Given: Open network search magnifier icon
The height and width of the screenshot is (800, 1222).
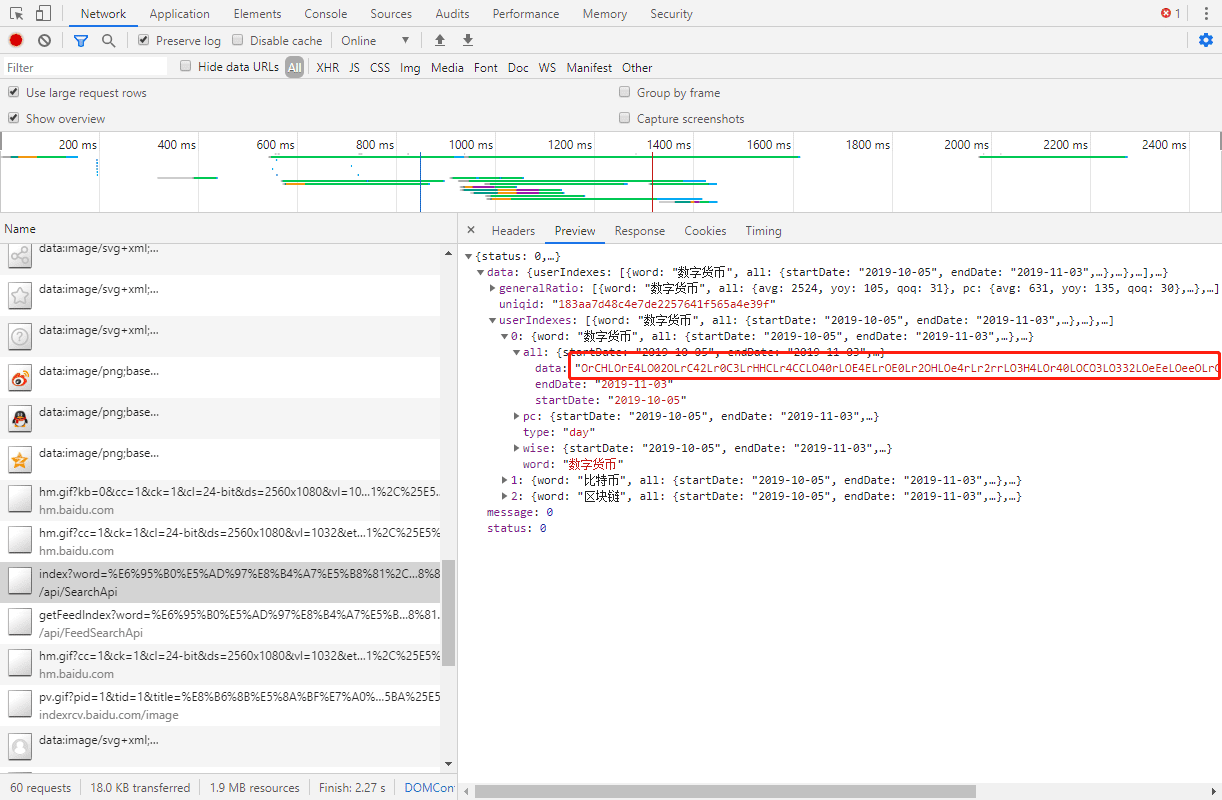Looking at the screenshot, I should (108, 41).
